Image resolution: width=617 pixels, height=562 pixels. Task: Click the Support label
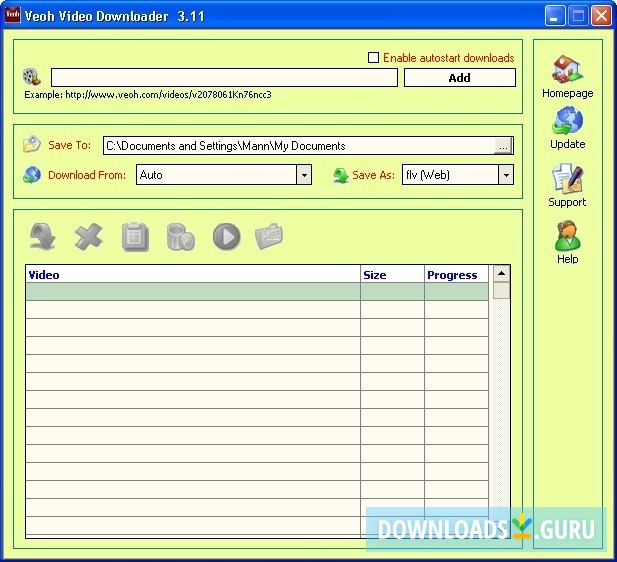tap(567, 202)
